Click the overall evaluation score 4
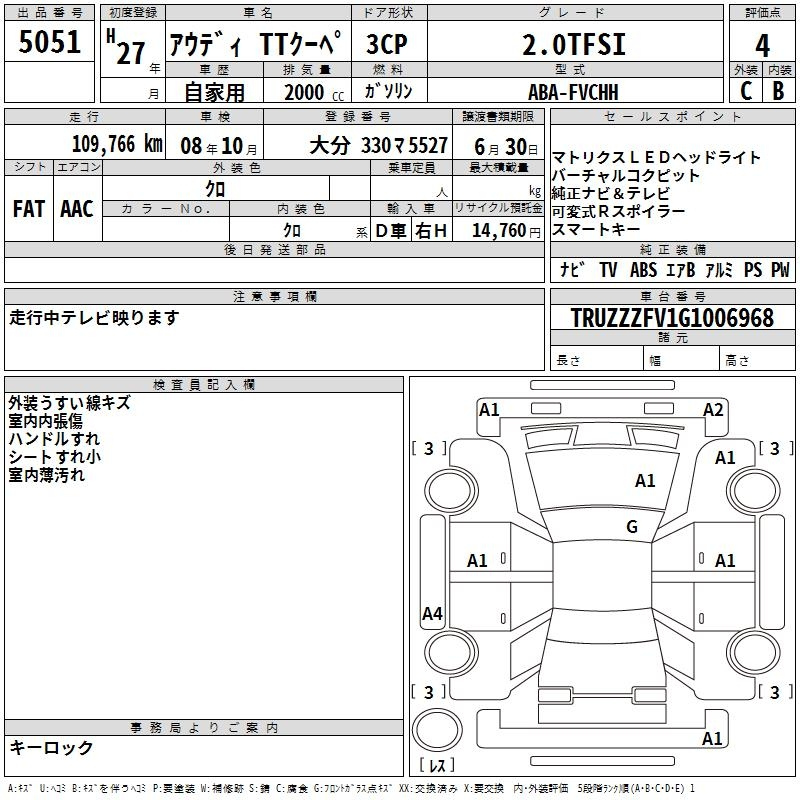The height and width of the screenshot is (800, 800). (762, 45)
